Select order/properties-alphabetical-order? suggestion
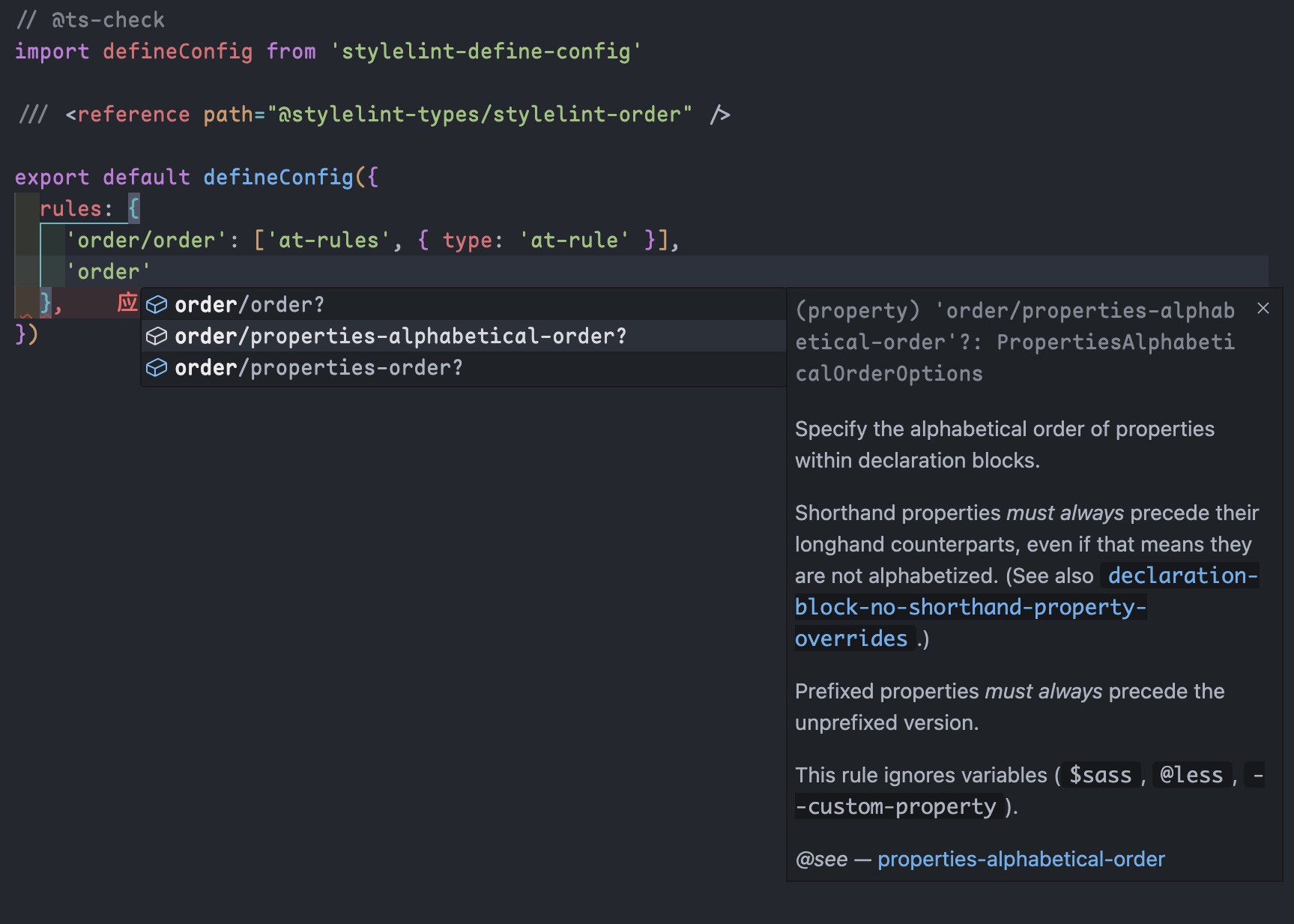 pyautogui.click(x=463, y=336)
